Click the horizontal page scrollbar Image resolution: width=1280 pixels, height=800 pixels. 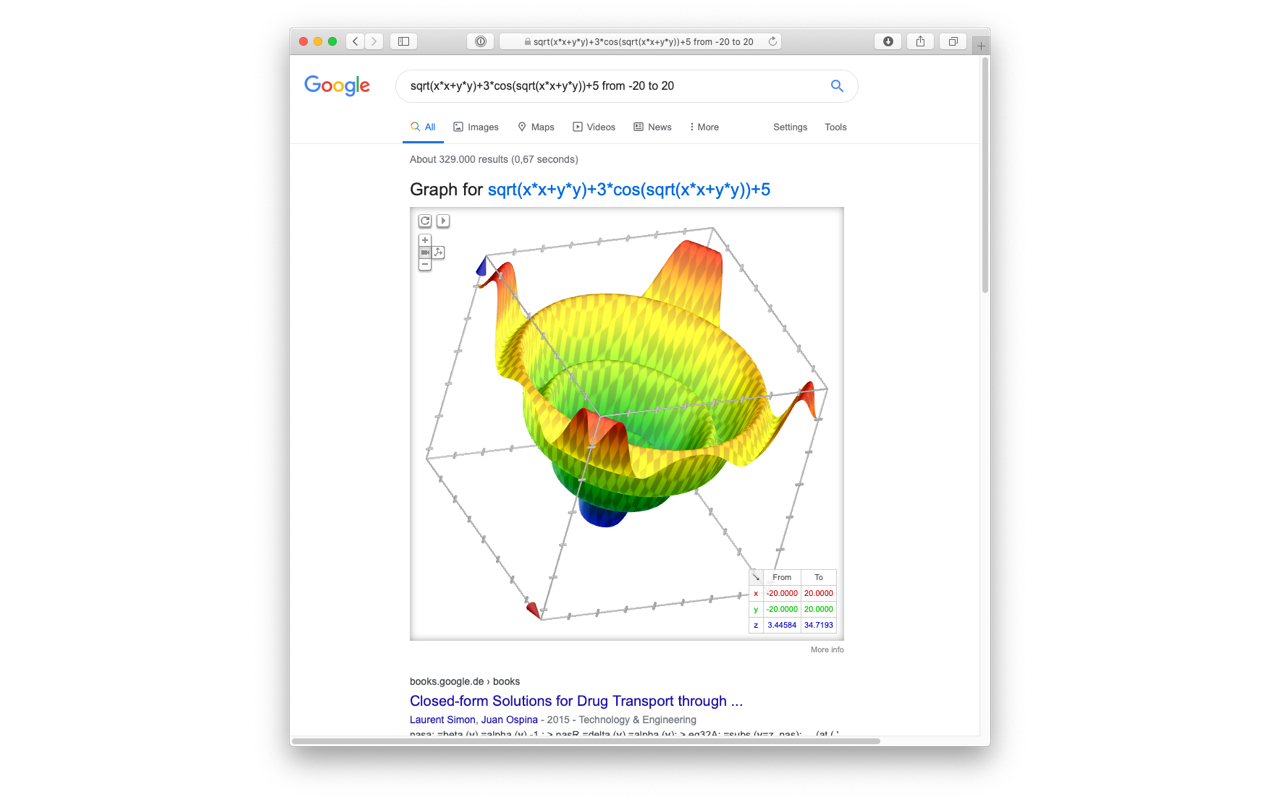coord(586,741)
